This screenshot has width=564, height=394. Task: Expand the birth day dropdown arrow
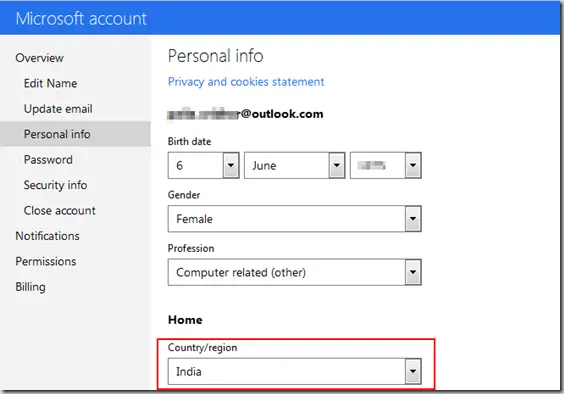[x=231, y=166]
